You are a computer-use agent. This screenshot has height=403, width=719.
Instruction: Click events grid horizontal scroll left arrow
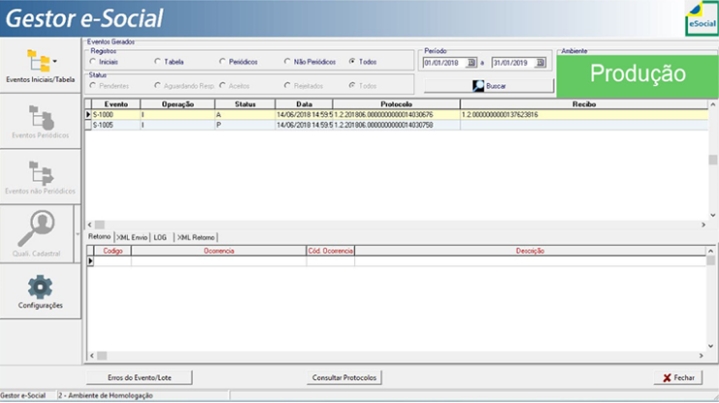(90, 225)
